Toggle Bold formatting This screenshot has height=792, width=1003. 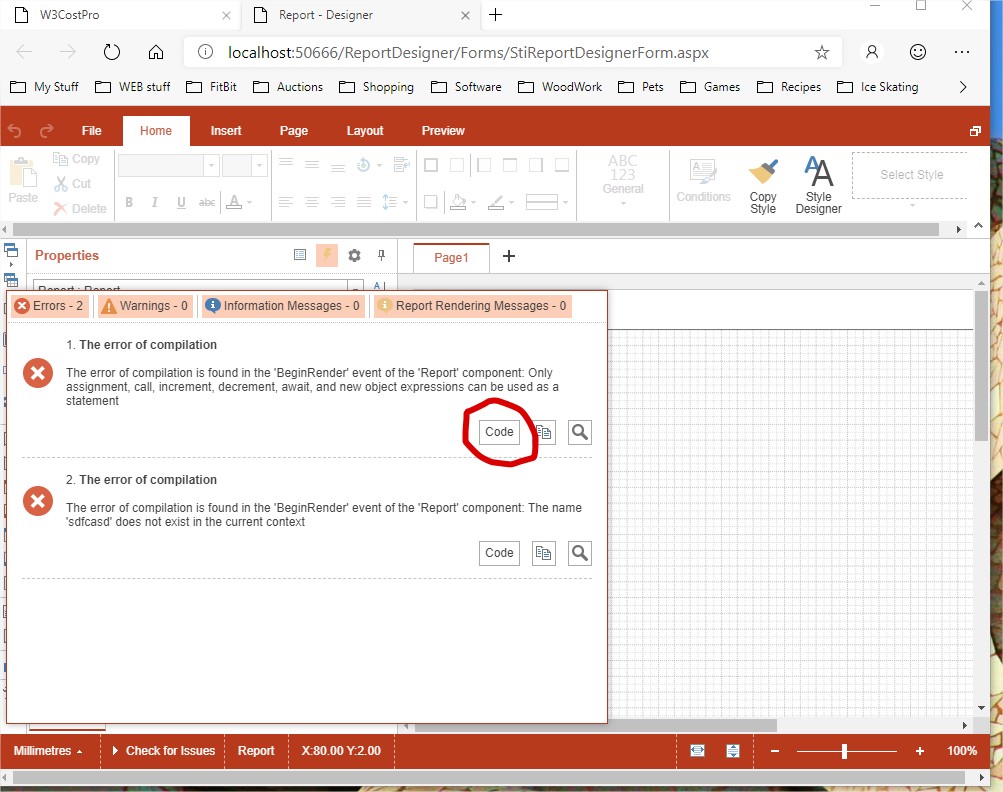(x=129, y=202)
